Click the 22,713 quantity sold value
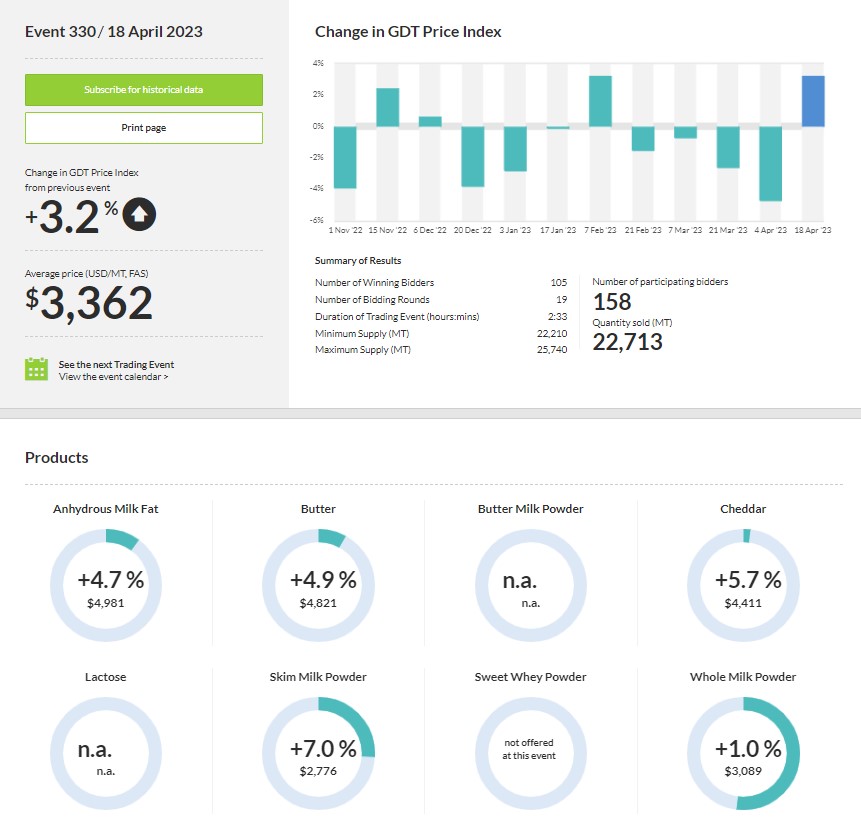 click(628, 342)
